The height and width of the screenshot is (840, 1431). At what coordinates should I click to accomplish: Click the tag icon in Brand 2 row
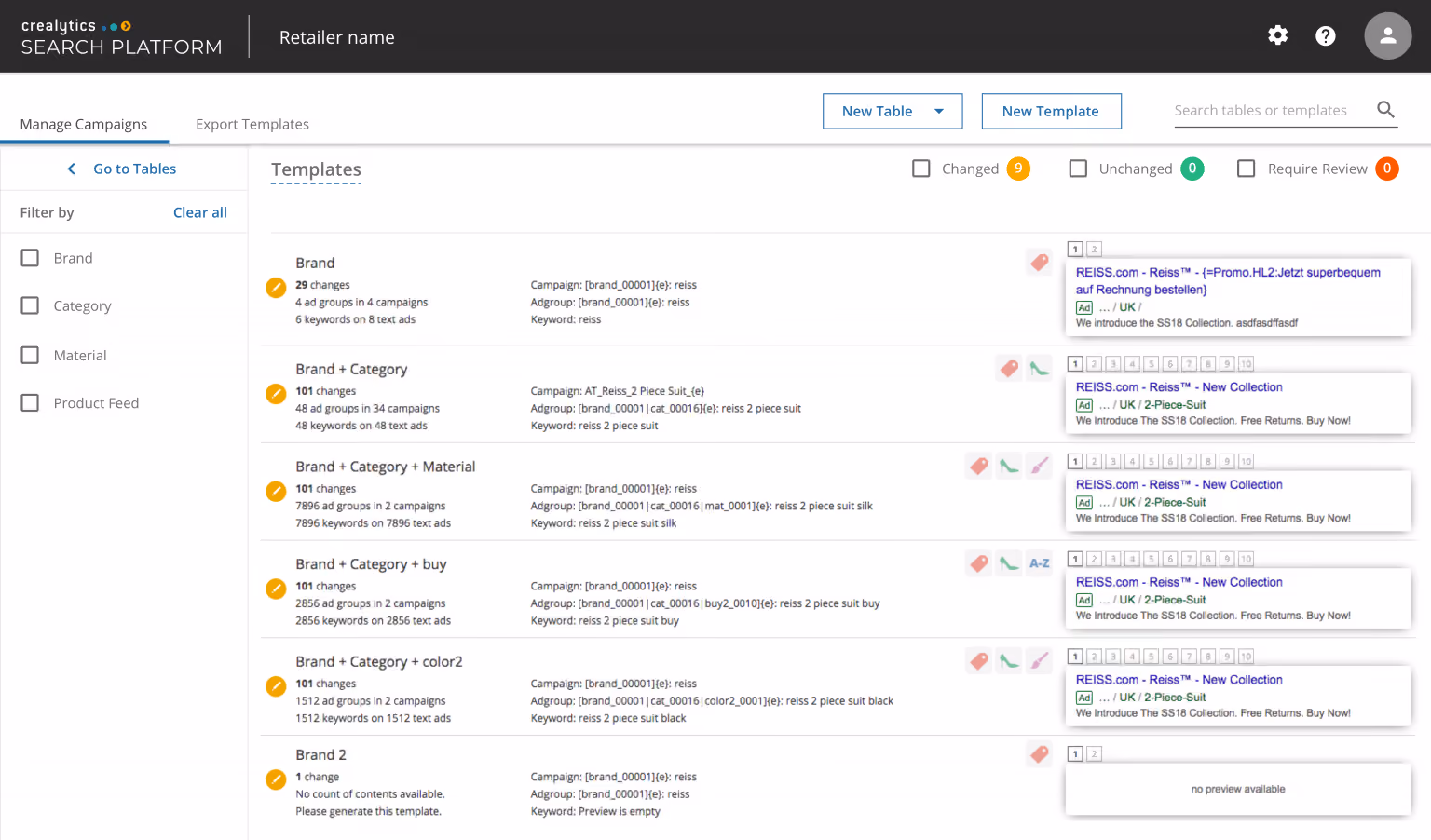(x=1040, y=753)
